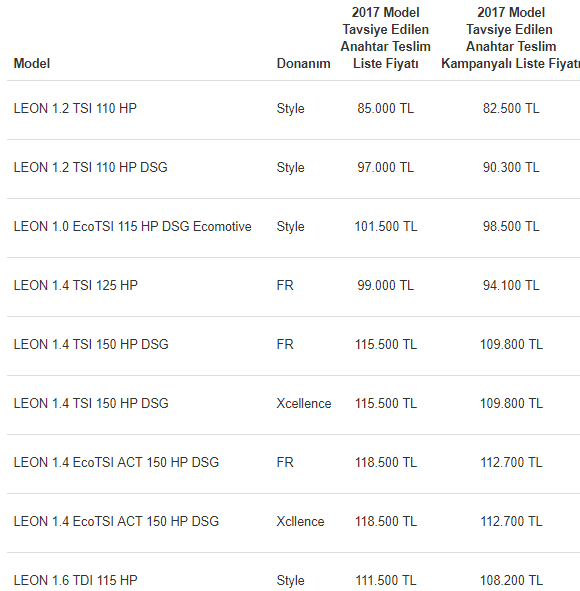Select the Donanım column header
Viewport: 580px width, 591px height.
coord(303,63)
